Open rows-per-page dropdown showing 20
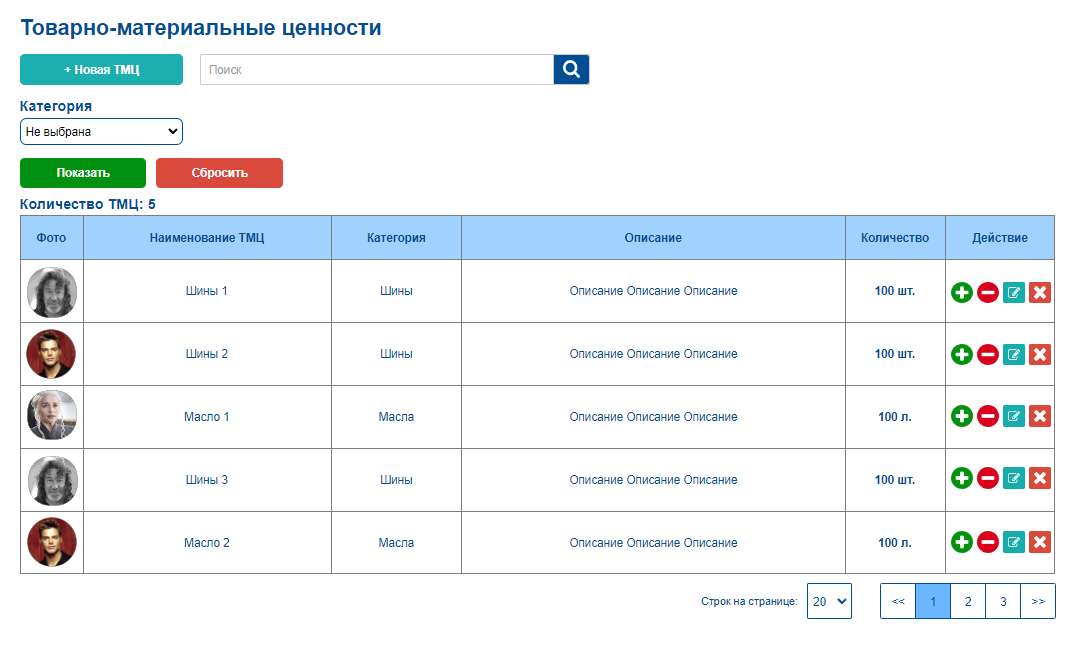The height and width of the screenshot is (648, 1083). pyautogui.click(x=829, y=601)
